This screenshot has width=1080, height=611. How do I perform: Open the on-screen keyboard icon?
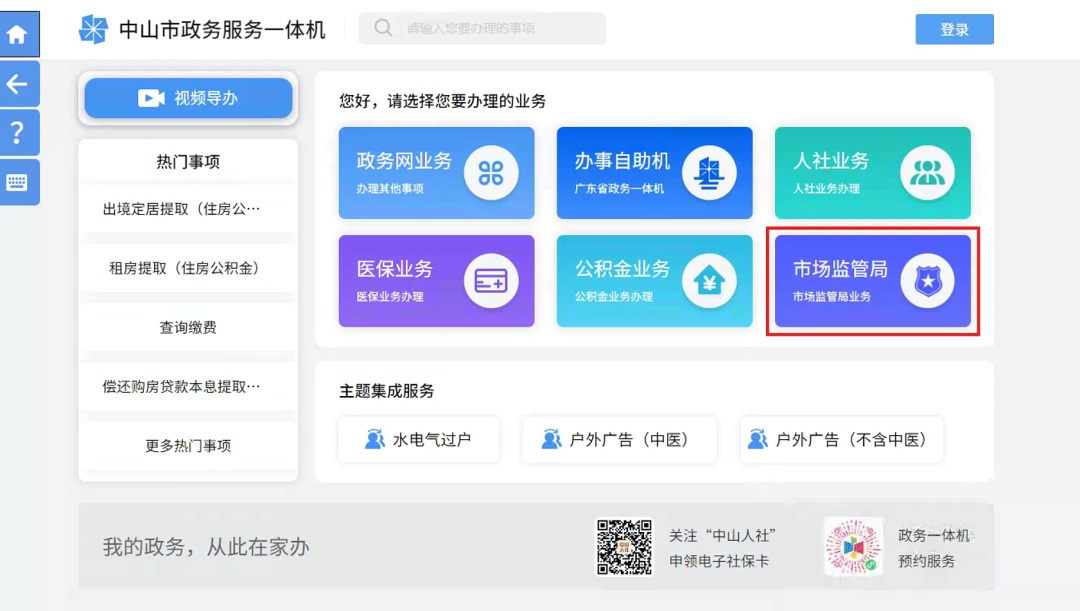click(19, 181)
